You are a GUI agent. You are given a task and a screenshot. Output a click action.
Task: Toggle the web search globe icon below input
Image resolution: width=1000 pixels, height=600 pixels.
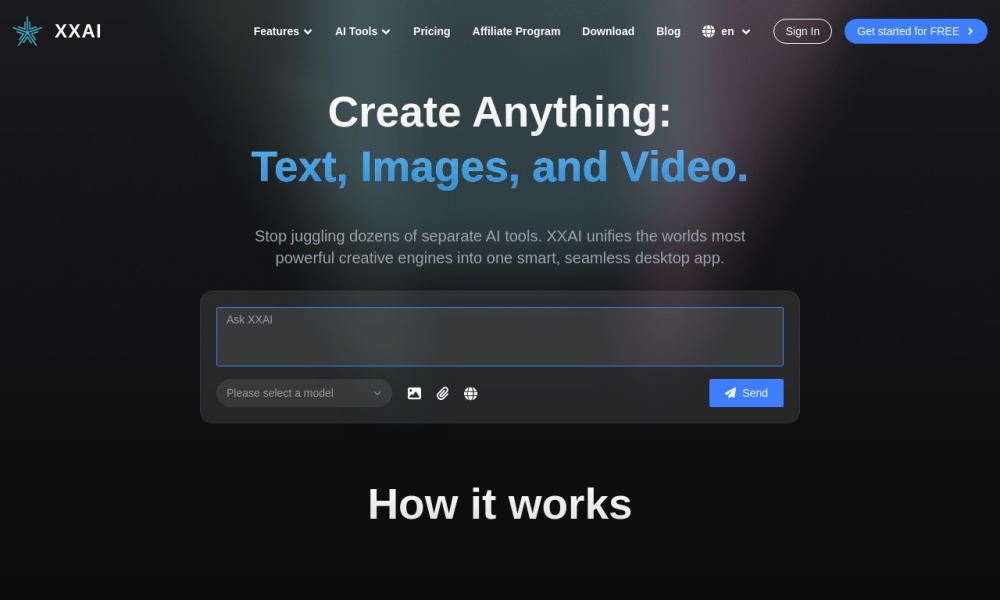coord(471,393)
